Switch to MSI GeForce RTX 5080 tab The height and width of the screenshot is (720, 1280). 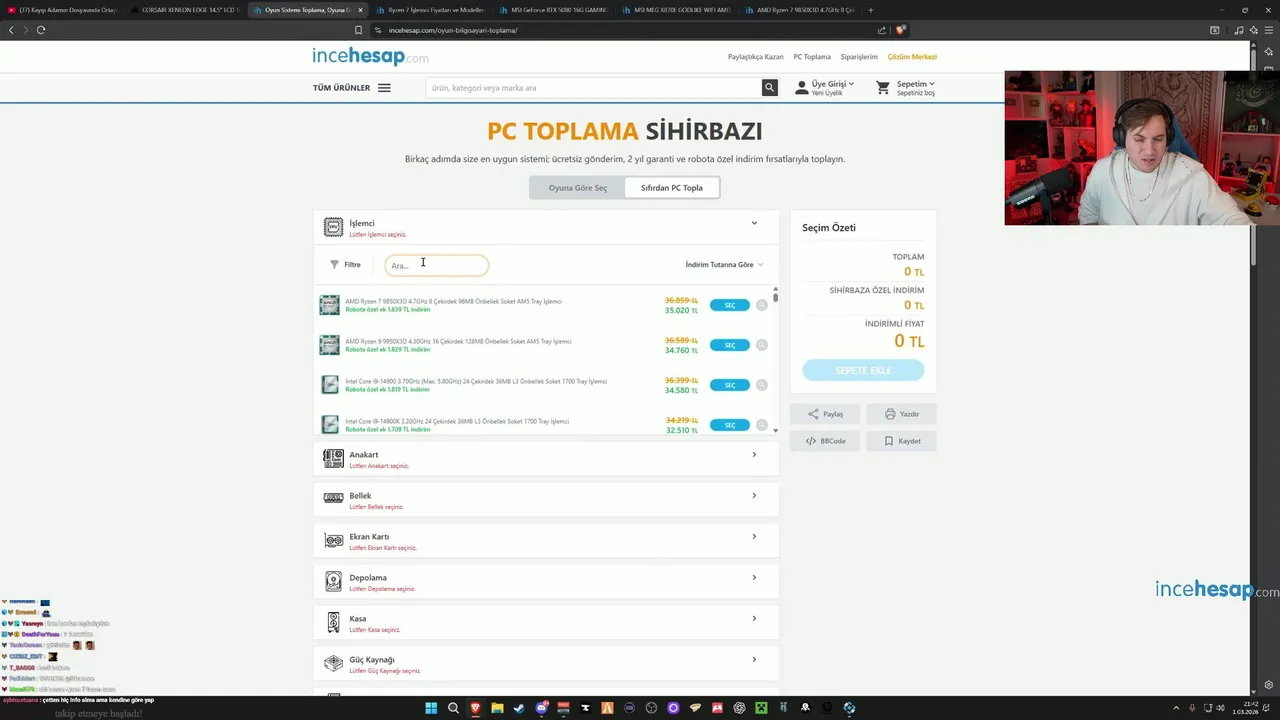click(x=553, y=10)
